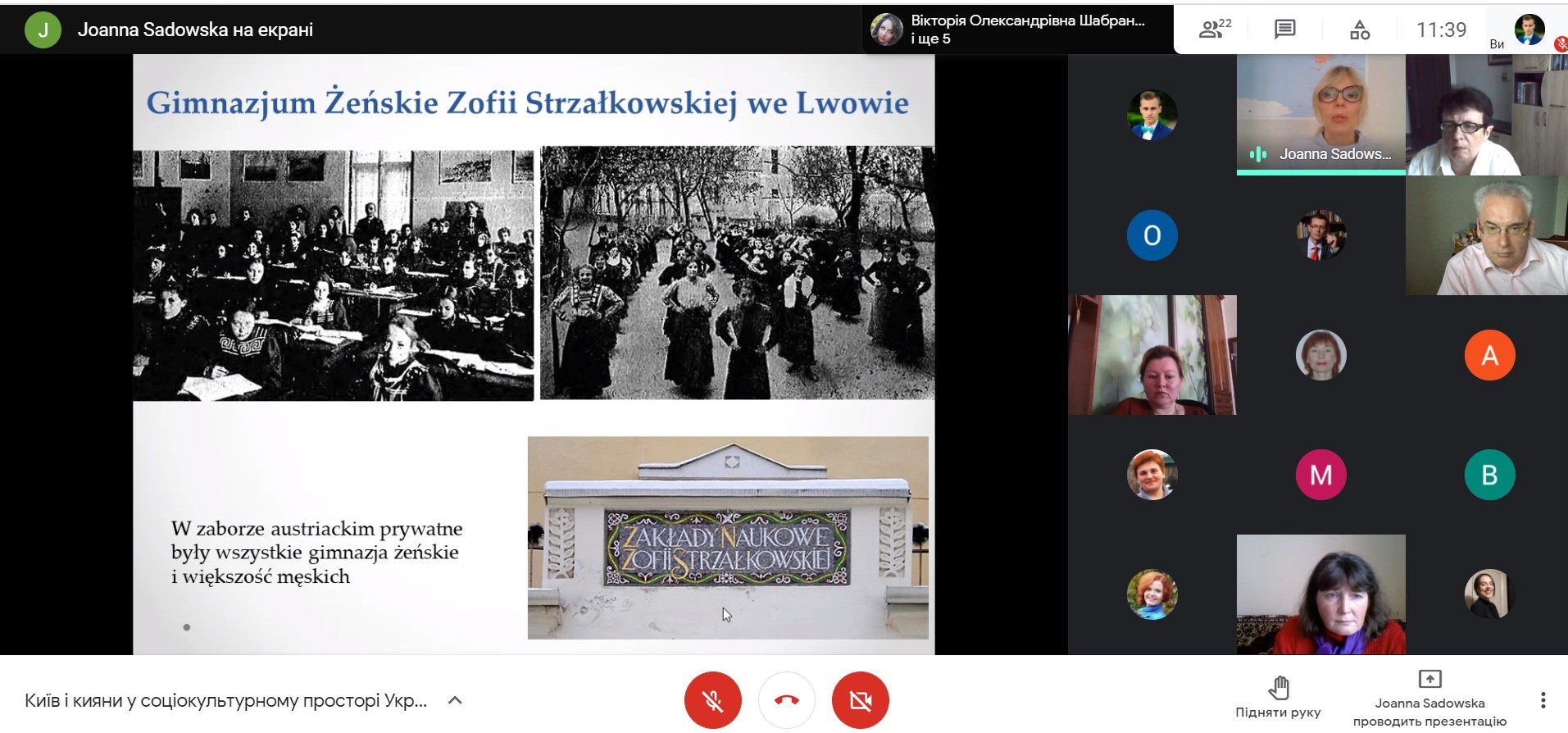
Task: Click the raise hand icon
Action: pyautogui.click(x=1278, y=687)
